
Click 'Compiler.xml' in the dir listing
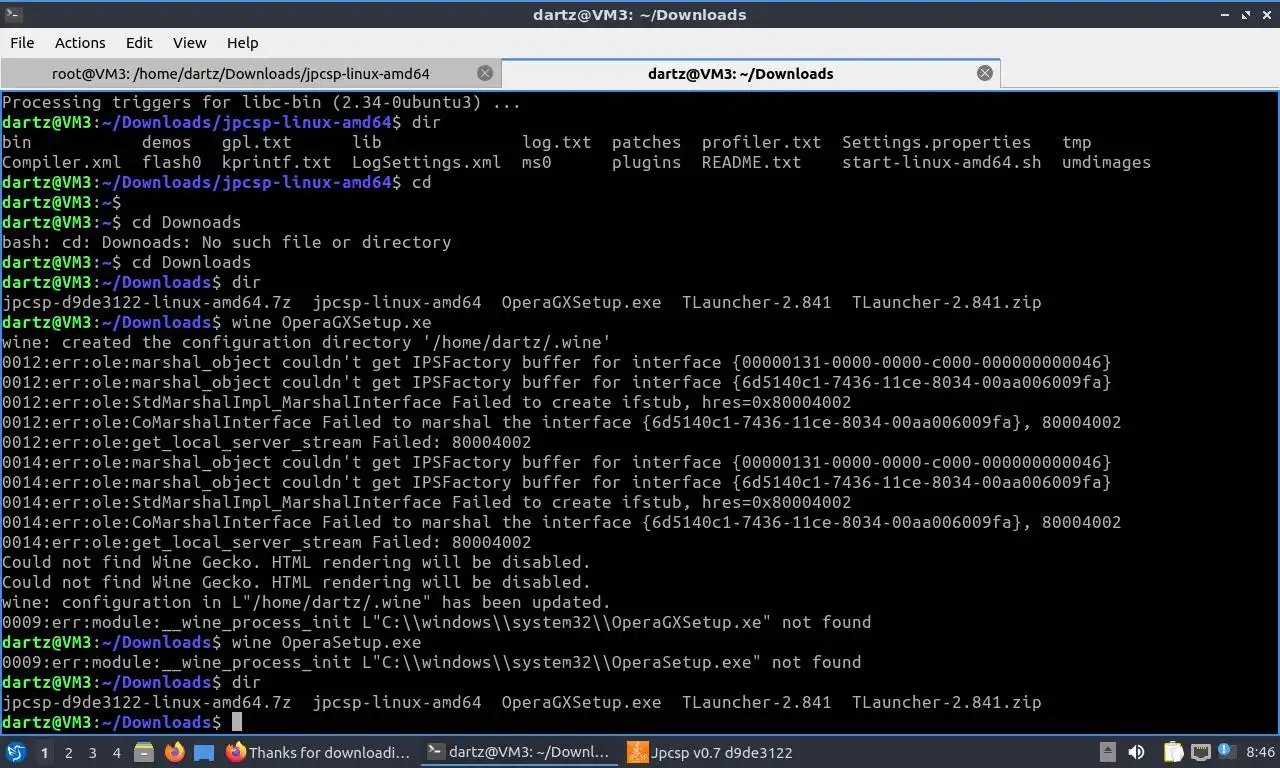pos(61,162)
